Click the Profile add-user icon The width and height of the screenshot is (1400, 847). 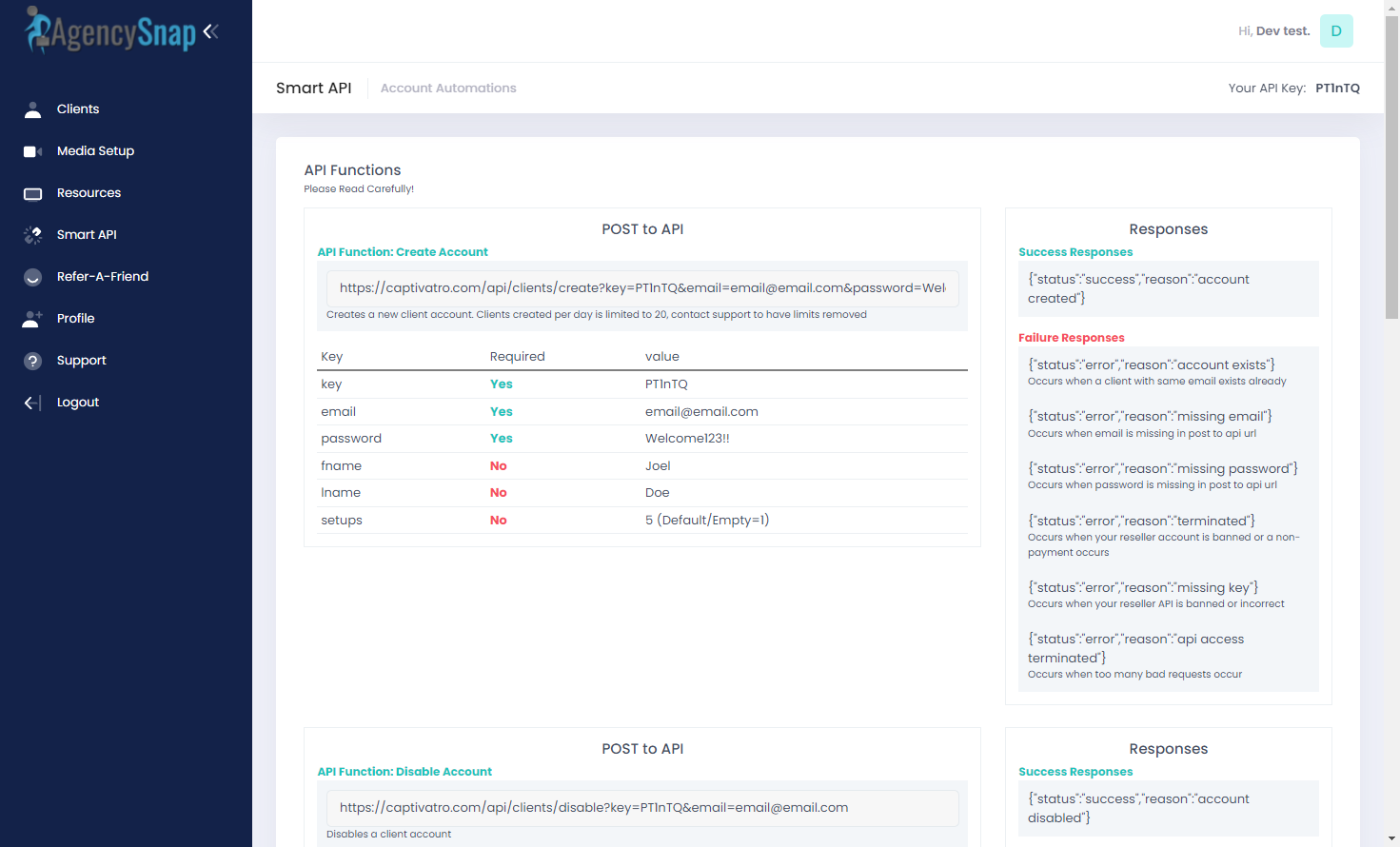[x=32, y=319]
